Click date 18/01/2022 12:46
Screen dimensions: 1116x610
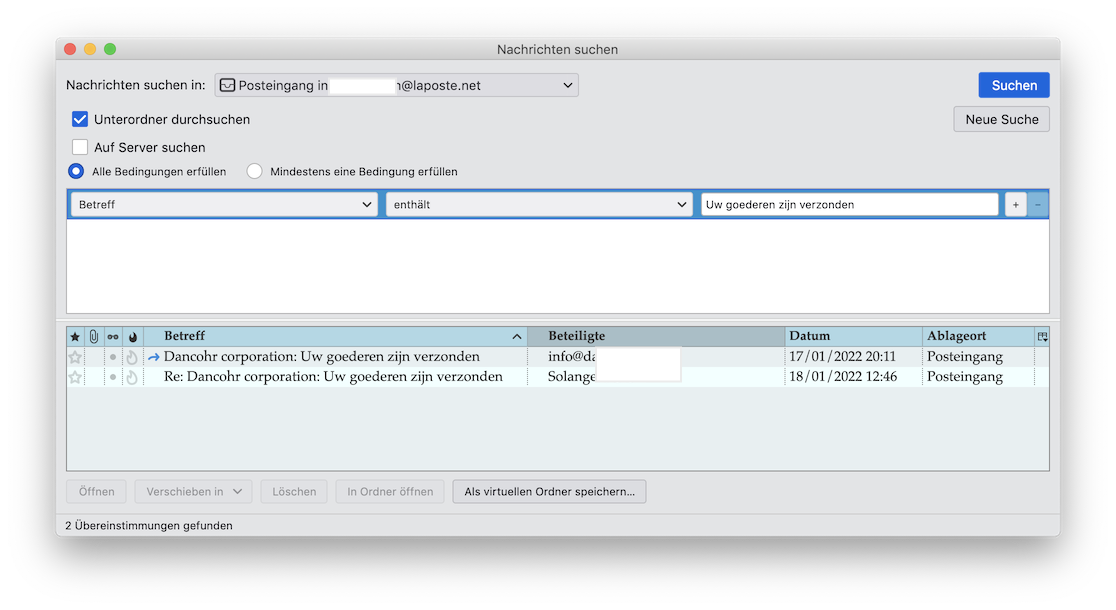[x=843, y=377]
